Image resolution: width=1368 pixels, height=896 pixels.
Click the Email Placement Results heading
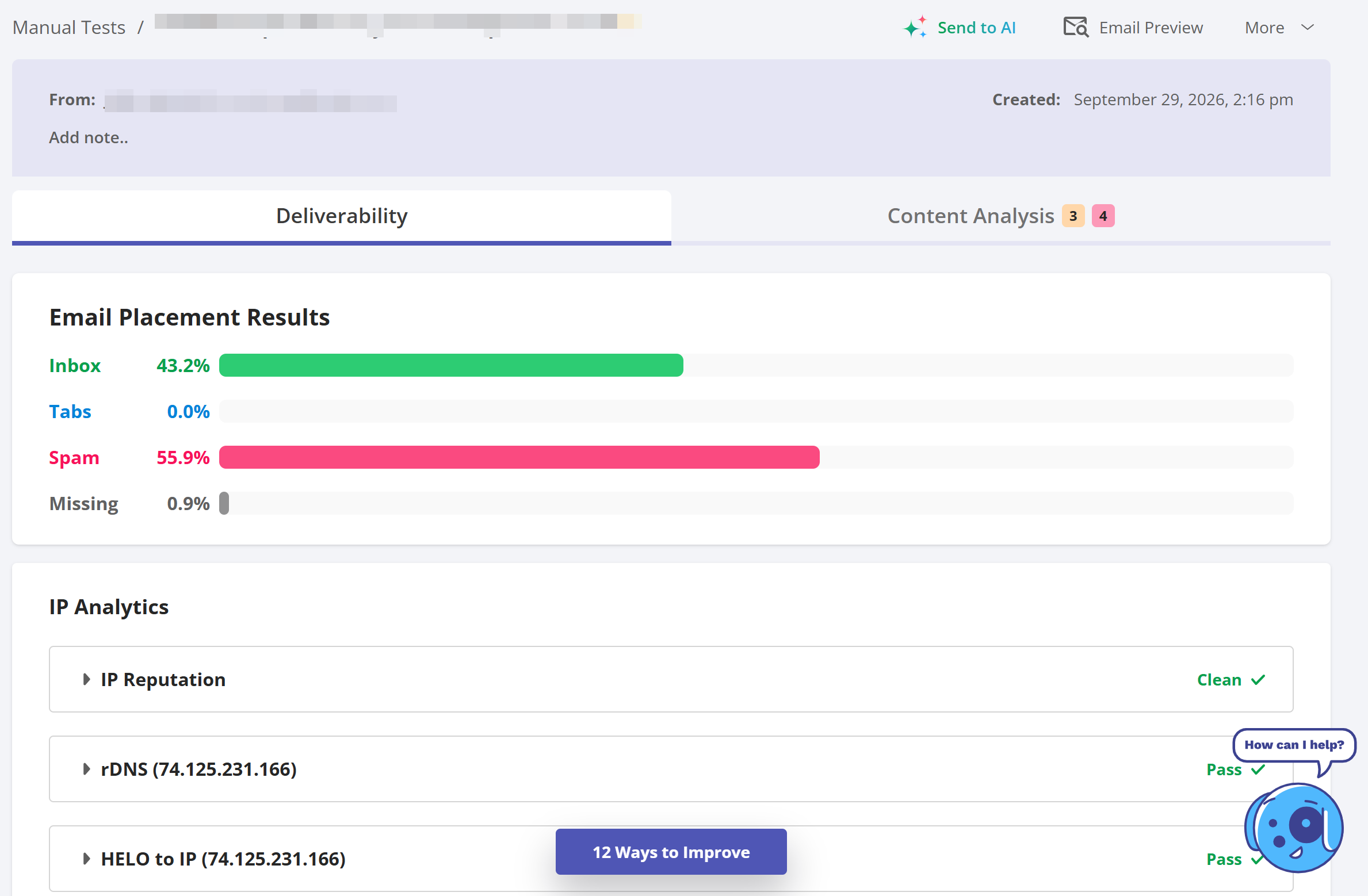click(x=189, y=317)
